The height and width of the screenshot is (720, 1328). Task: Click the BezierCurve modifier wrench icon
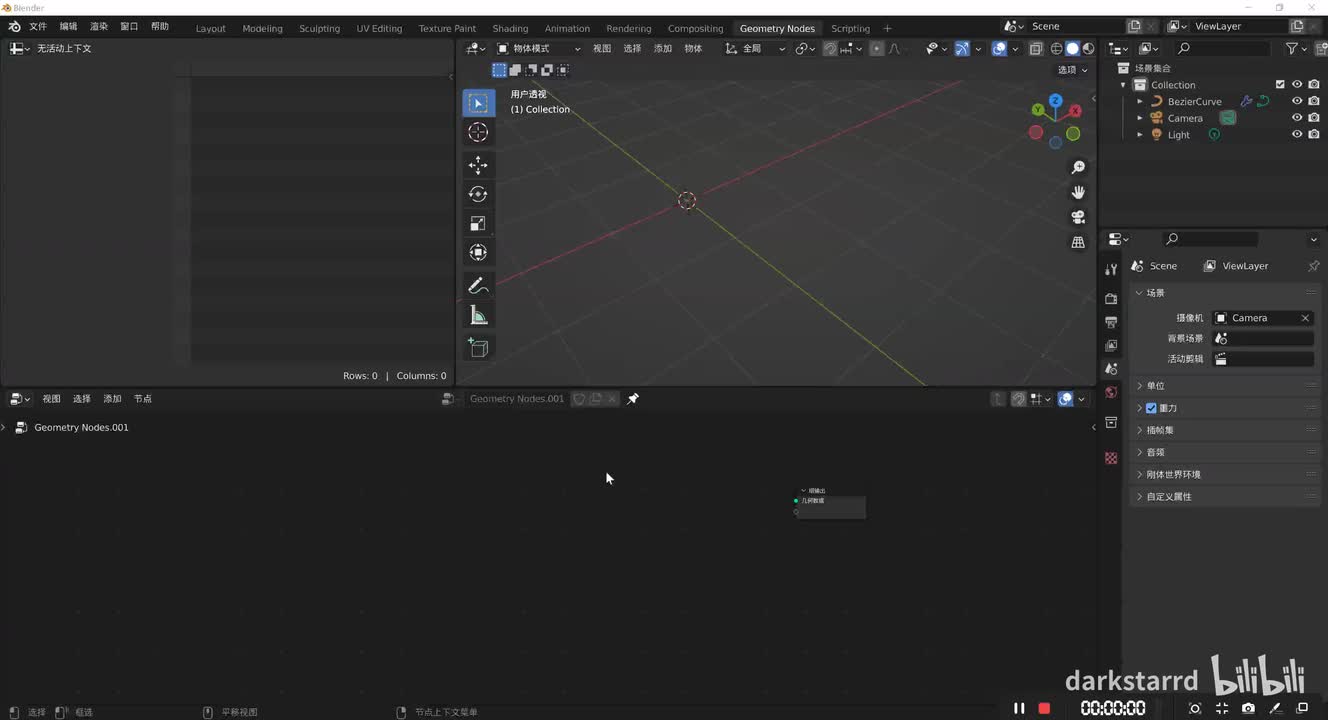pyautogui.click(x=1246, y=101)
